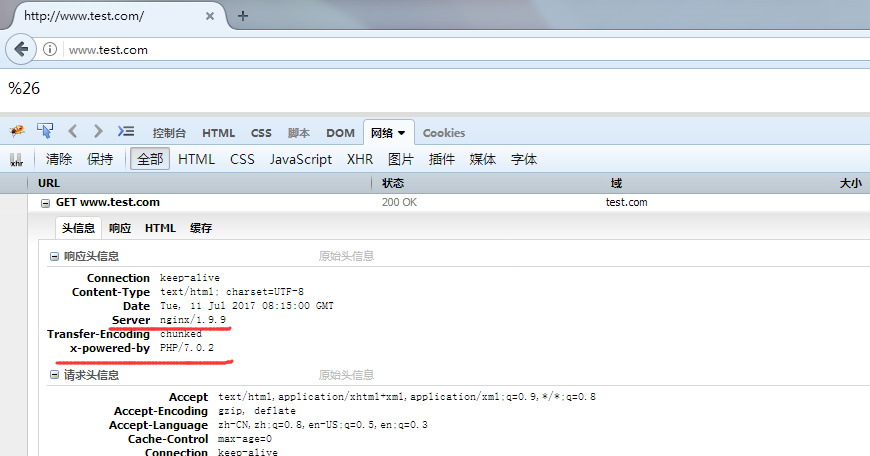Open a new browser tab
The width and height of the screenshot is (870, 456).
point(243,16)
